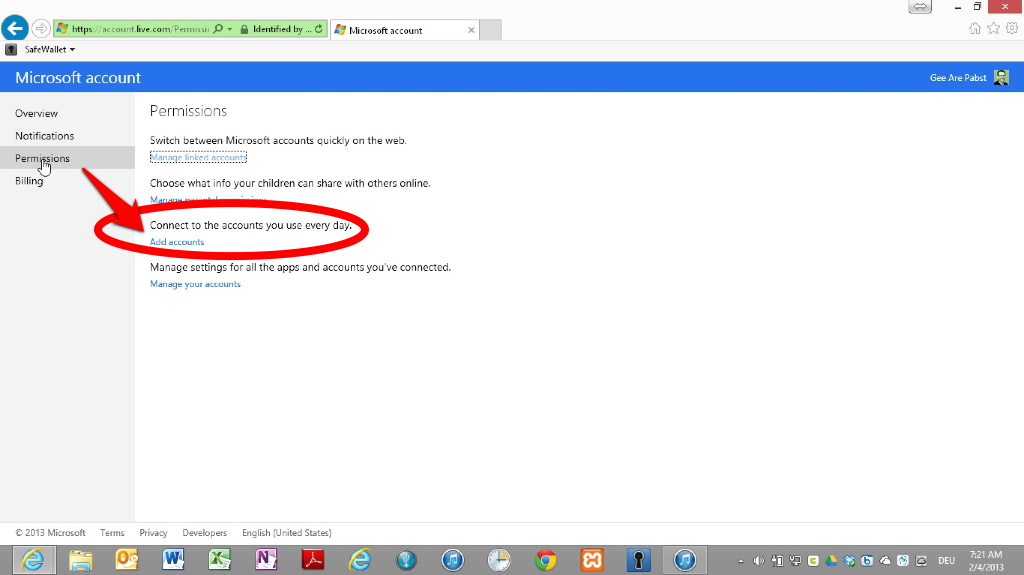
Task: Click the address bar URL field
Action: point(140,29)
